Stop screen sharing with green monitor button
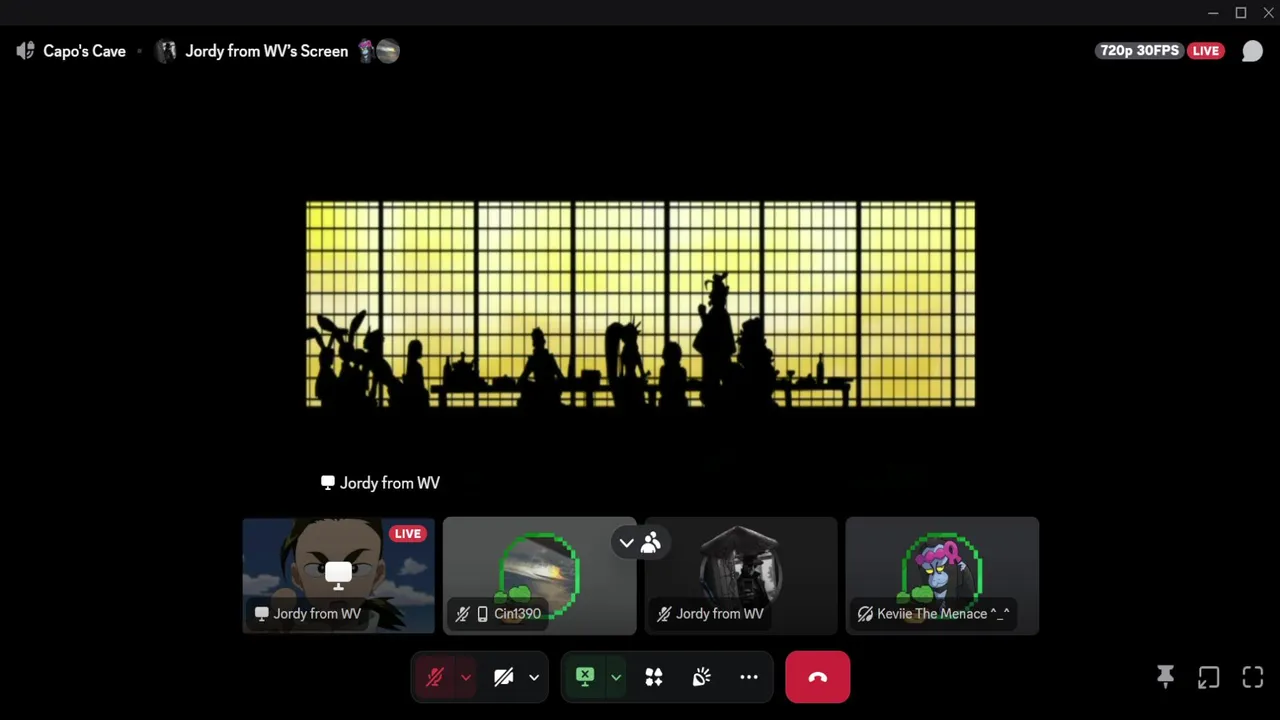This screenshot has height=720, width=1280. (x=585, y=677)
